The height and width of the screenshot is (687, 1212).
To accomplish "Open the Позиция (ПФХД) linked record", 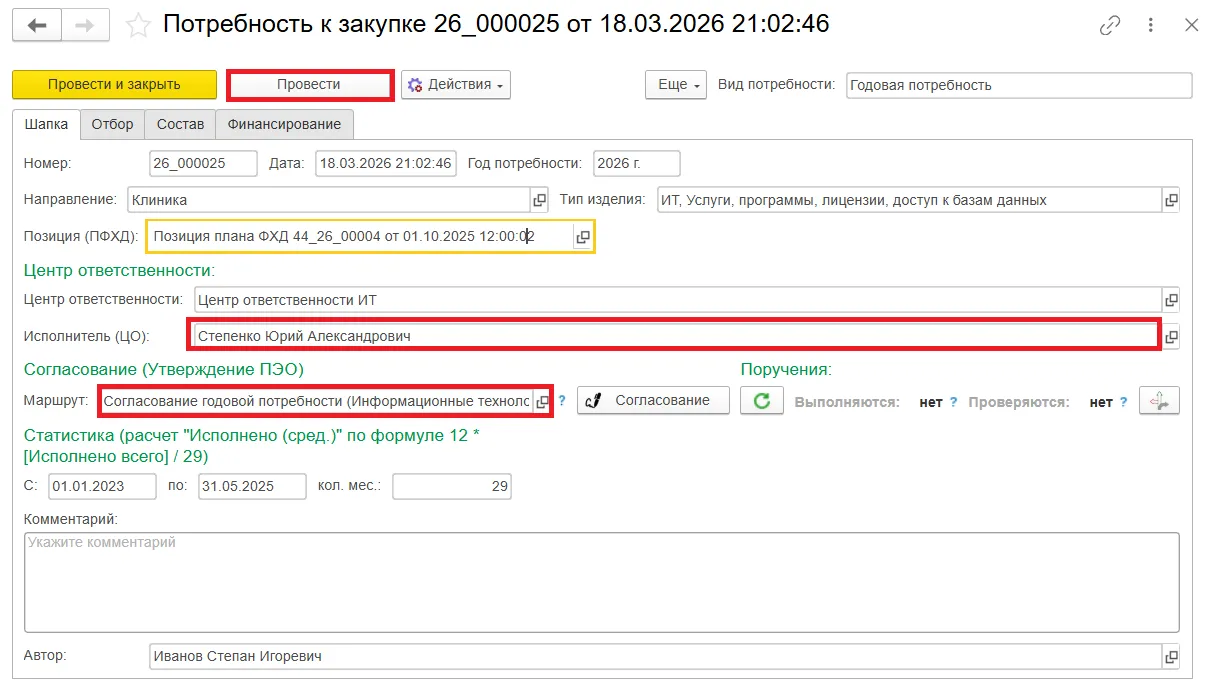I will coord(582,237).
